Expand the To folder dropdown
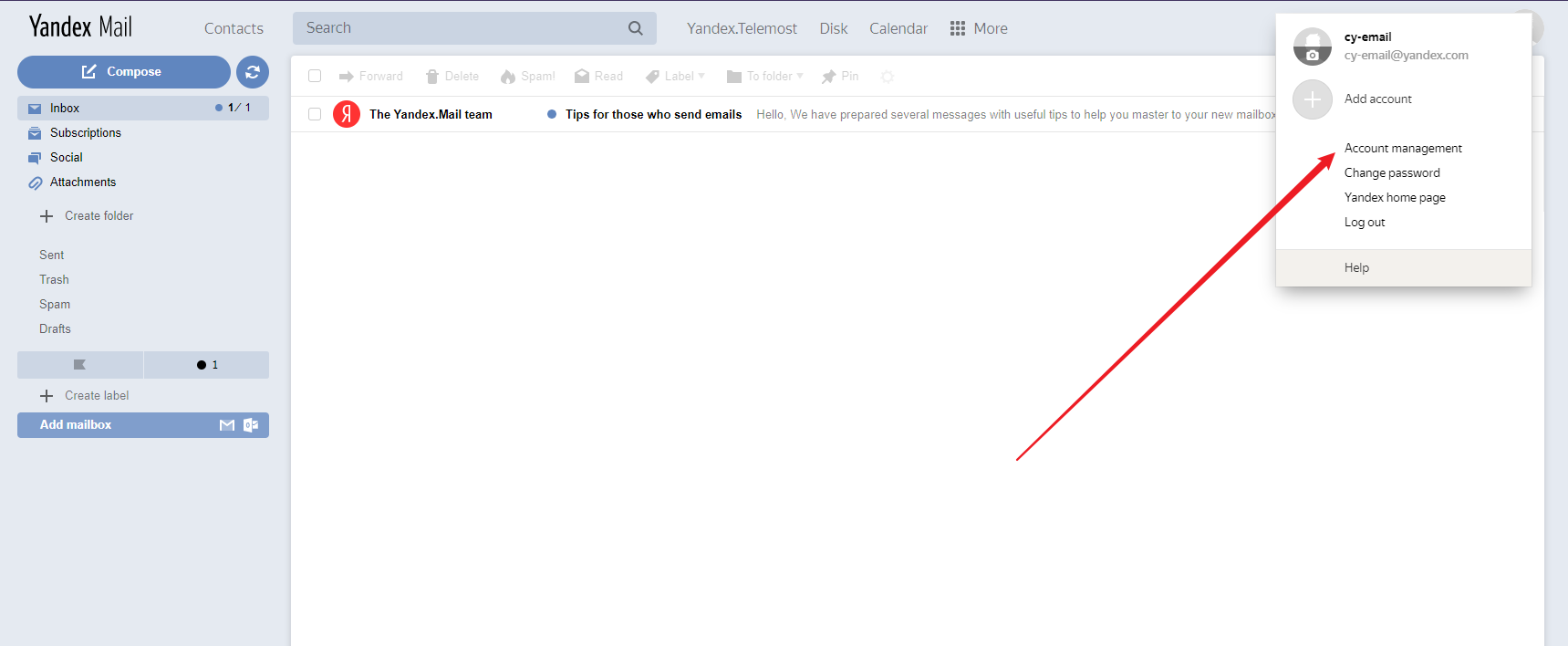The width and height of the screenshot is (1568, 646). pyautogui.click(x=764, y=77)
